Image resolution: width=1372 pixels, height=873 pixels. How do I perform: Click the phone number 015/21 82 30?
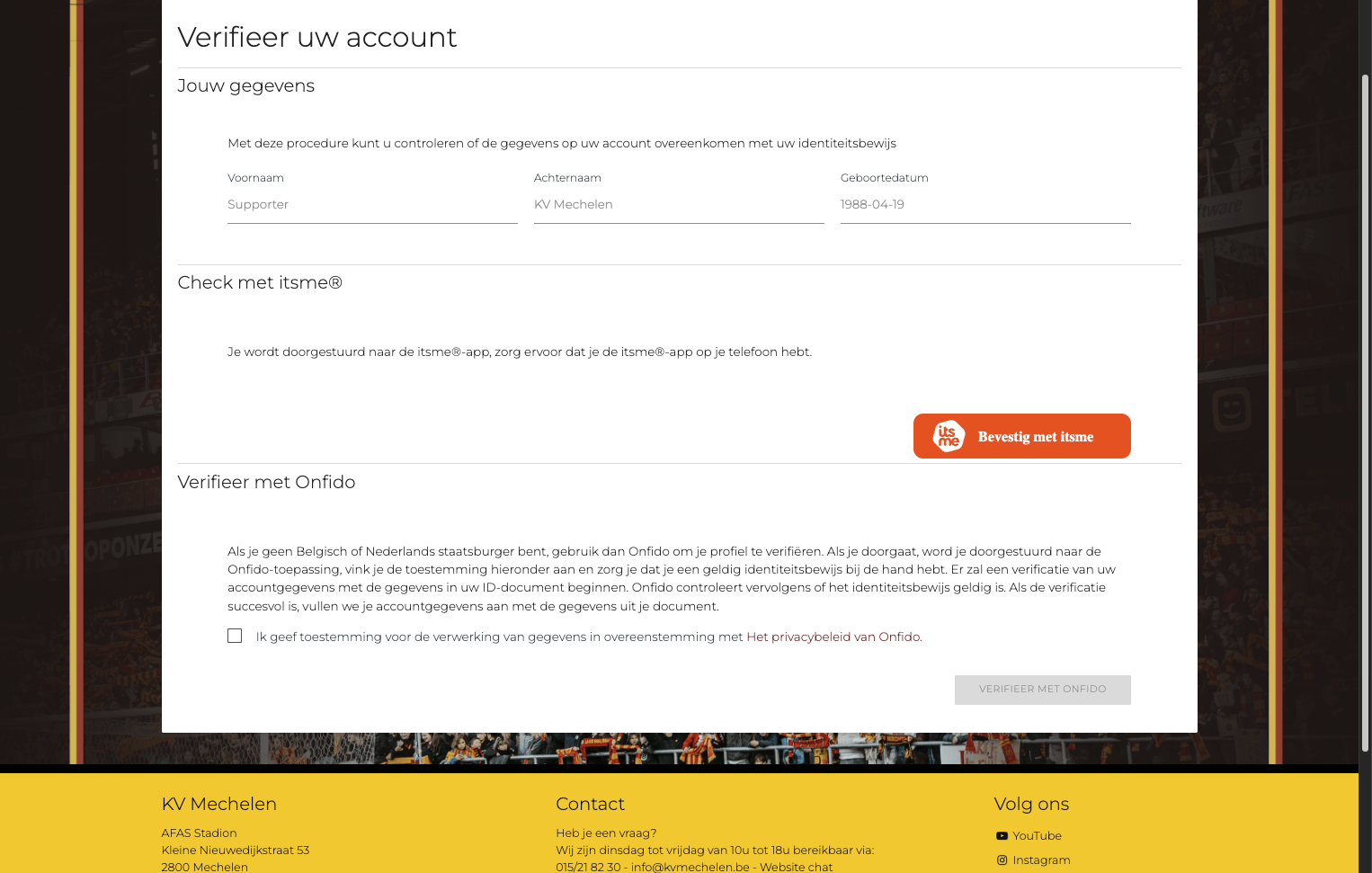(588, 868)
